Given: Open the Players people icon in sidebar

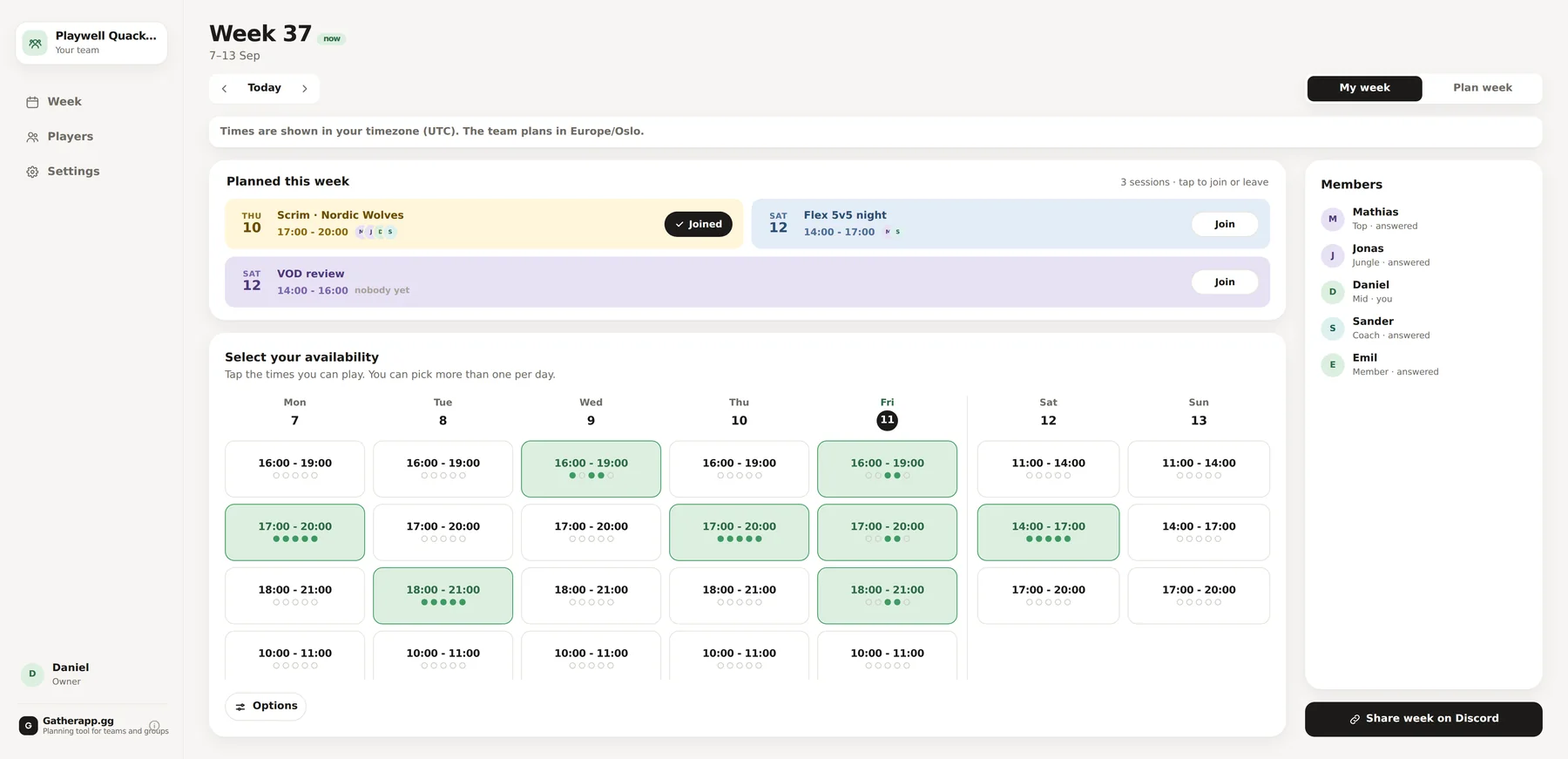Looking at the screenshot, I should pyautogui.click(x=32, y=137).
